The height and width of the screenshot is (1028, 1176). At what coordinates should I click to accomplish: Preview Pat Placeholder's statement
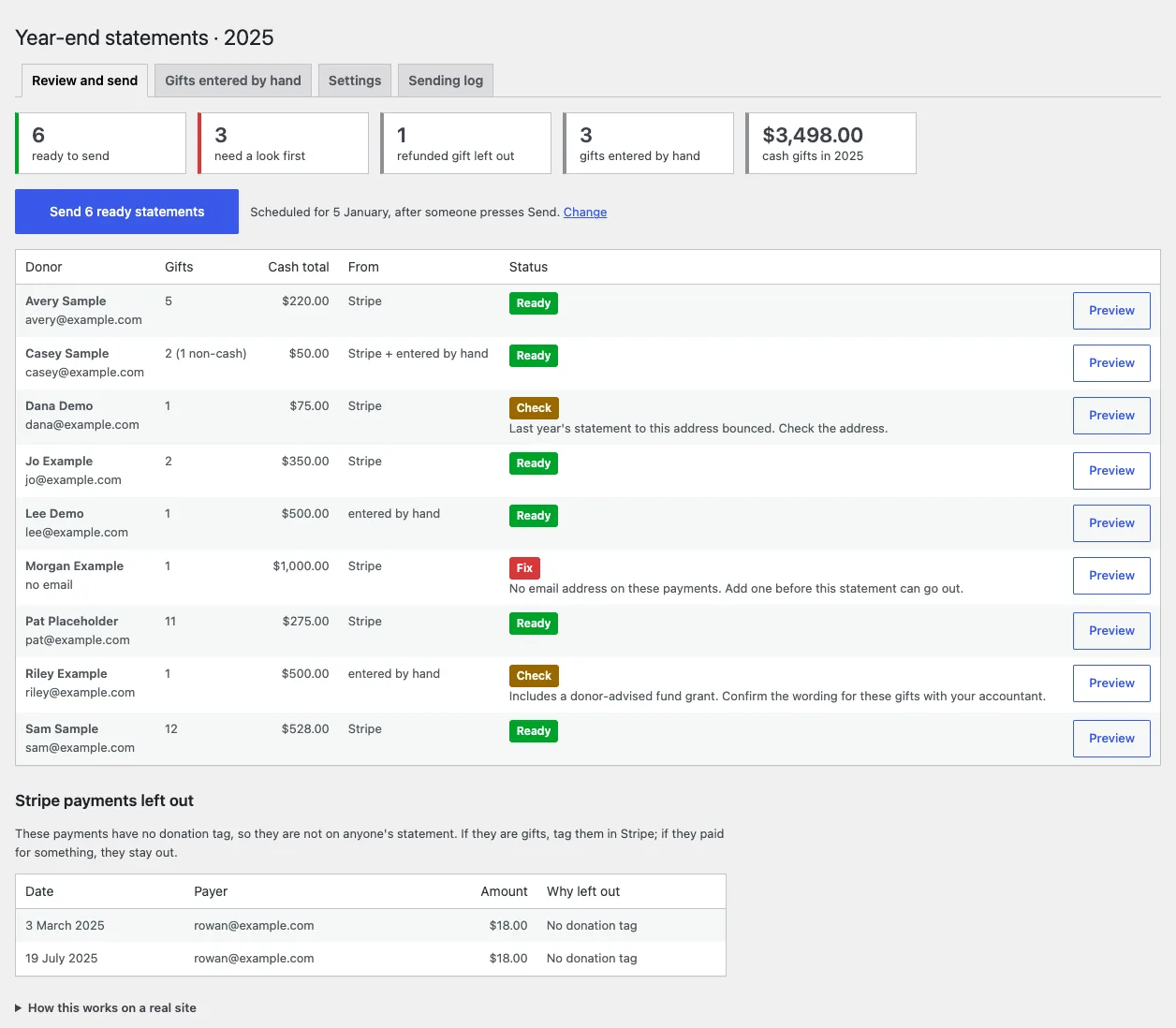[1111, 631]
